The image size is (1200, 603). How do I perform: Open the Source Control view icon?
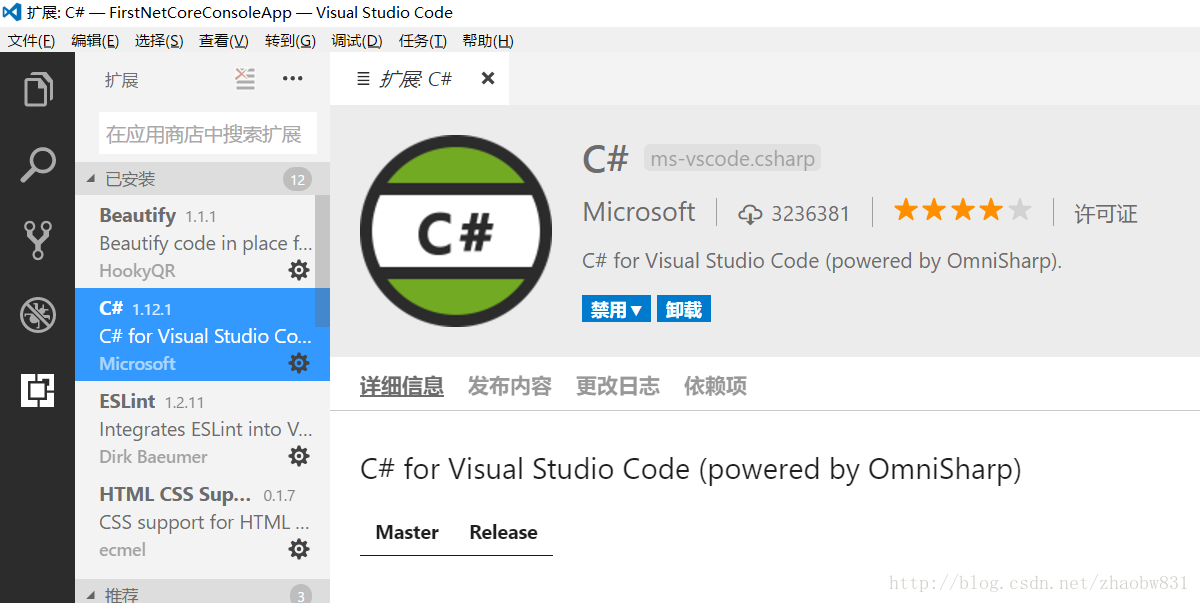pos(37,240)
